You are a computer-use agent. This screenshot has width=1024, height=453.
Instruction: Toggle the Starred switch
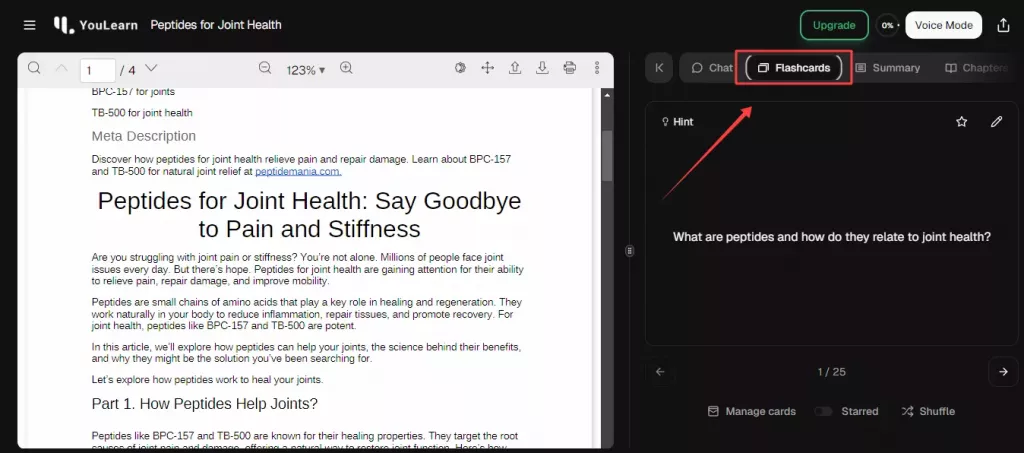pyautogui.click(x=824, y=411)
